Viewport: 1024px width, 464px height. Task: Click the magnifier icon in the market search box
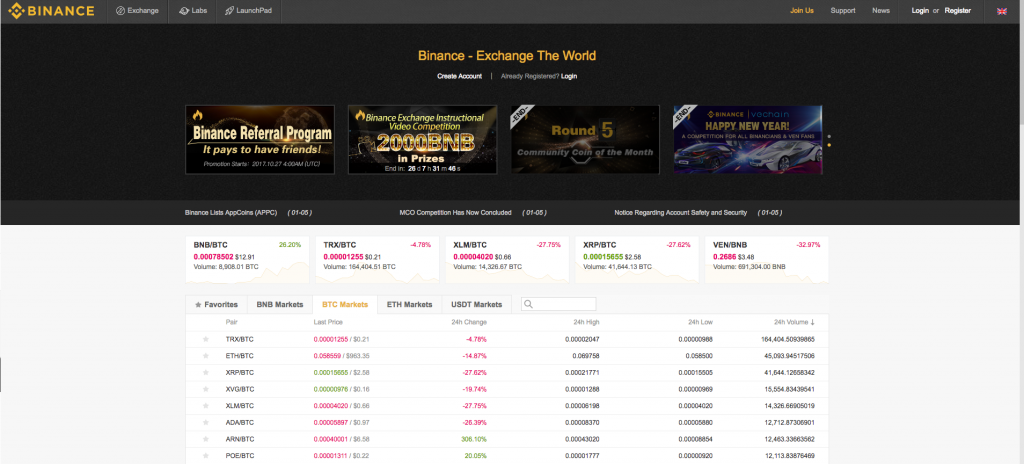point(528,304)
